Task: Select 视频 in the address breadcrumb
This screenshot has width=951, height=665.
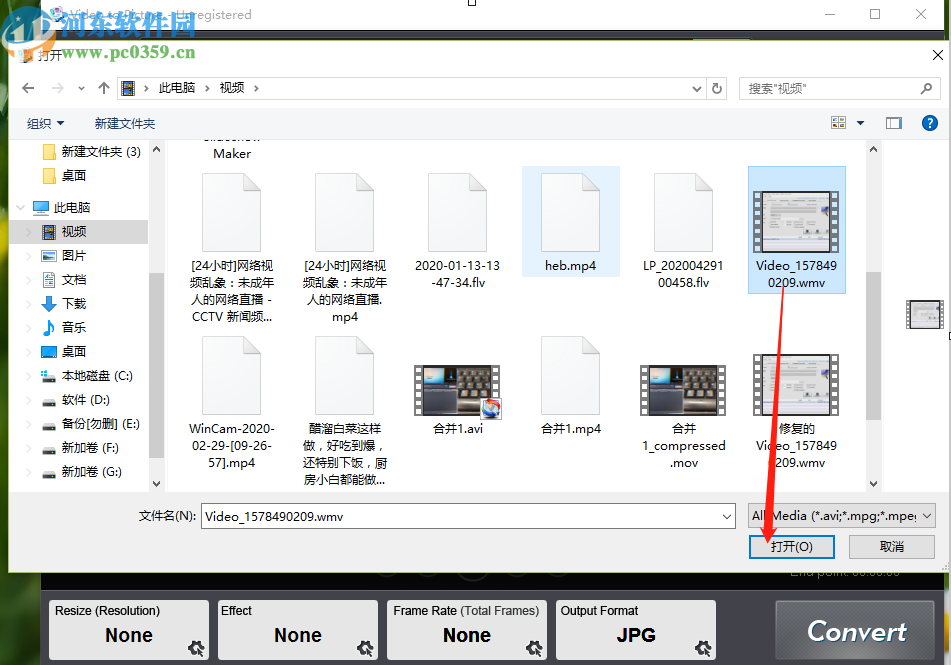Action: click(x=232, y=88)
